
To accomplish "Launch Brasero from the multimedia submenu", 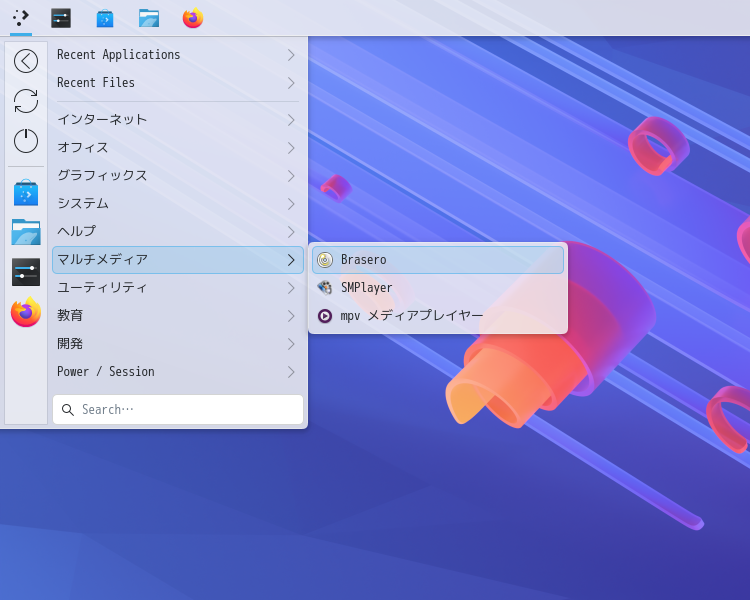I will click(438, 260).
